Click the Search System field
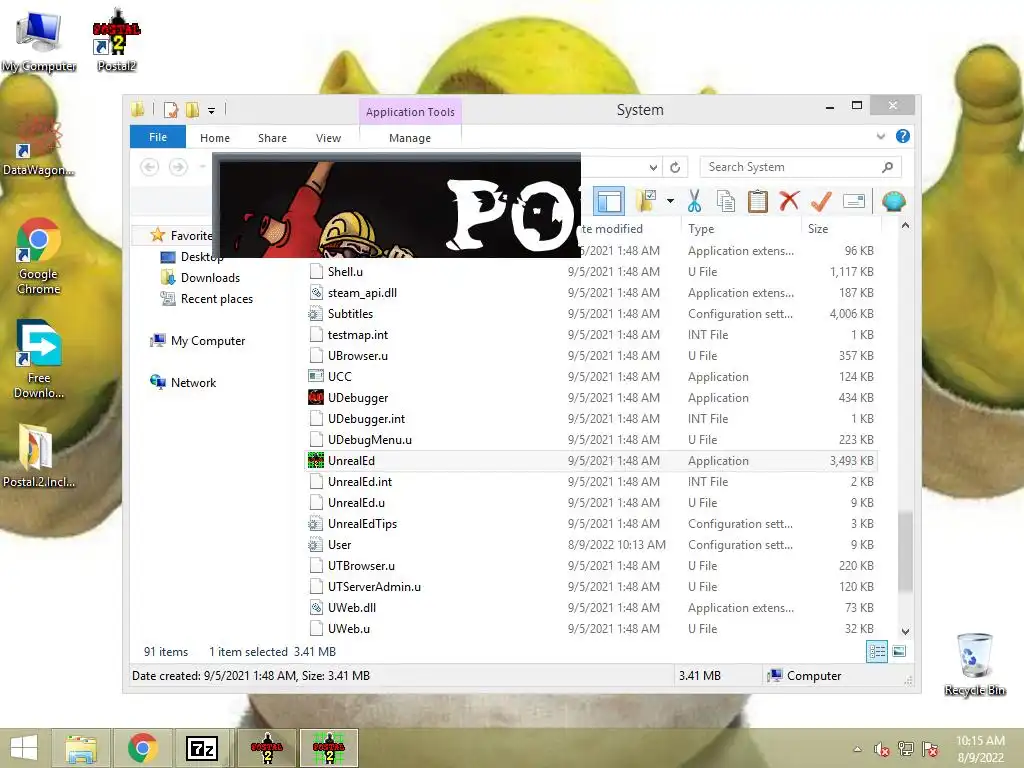1024x768 pixels. tap(801, 167)
